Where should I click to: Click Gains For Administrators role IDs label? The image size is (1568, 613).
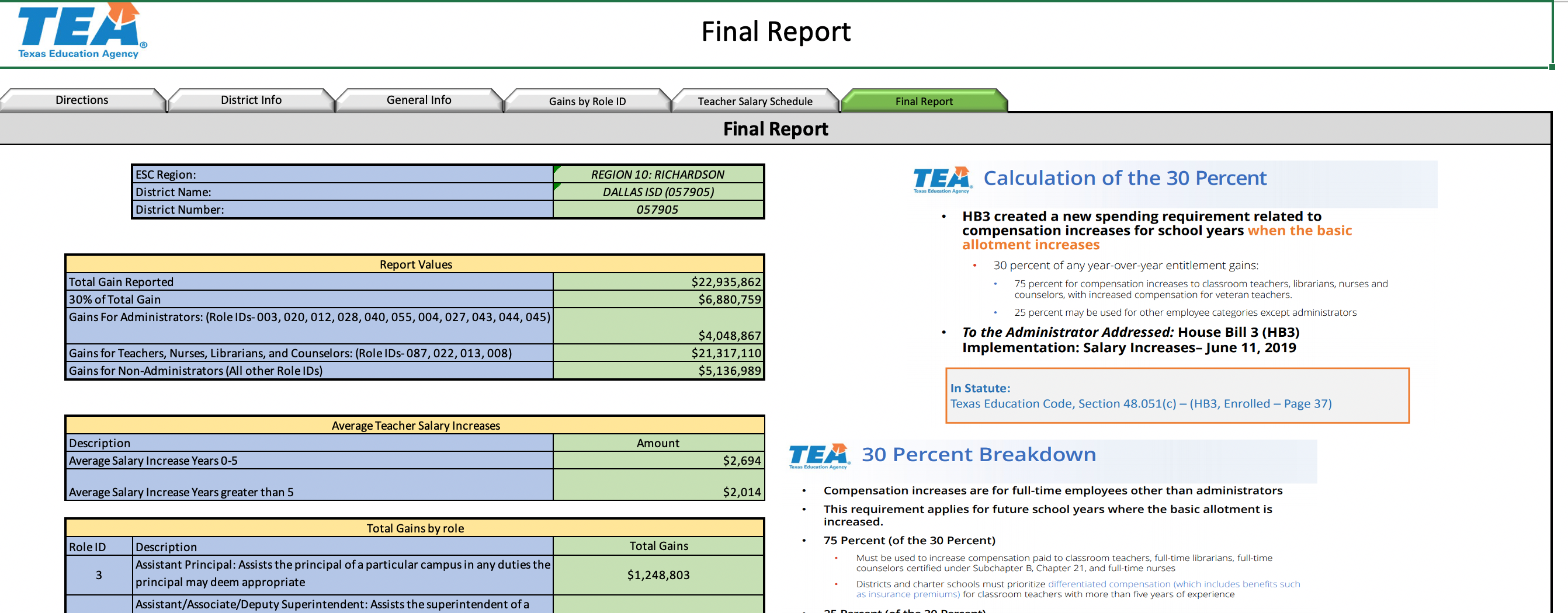(x=309, y=326)
